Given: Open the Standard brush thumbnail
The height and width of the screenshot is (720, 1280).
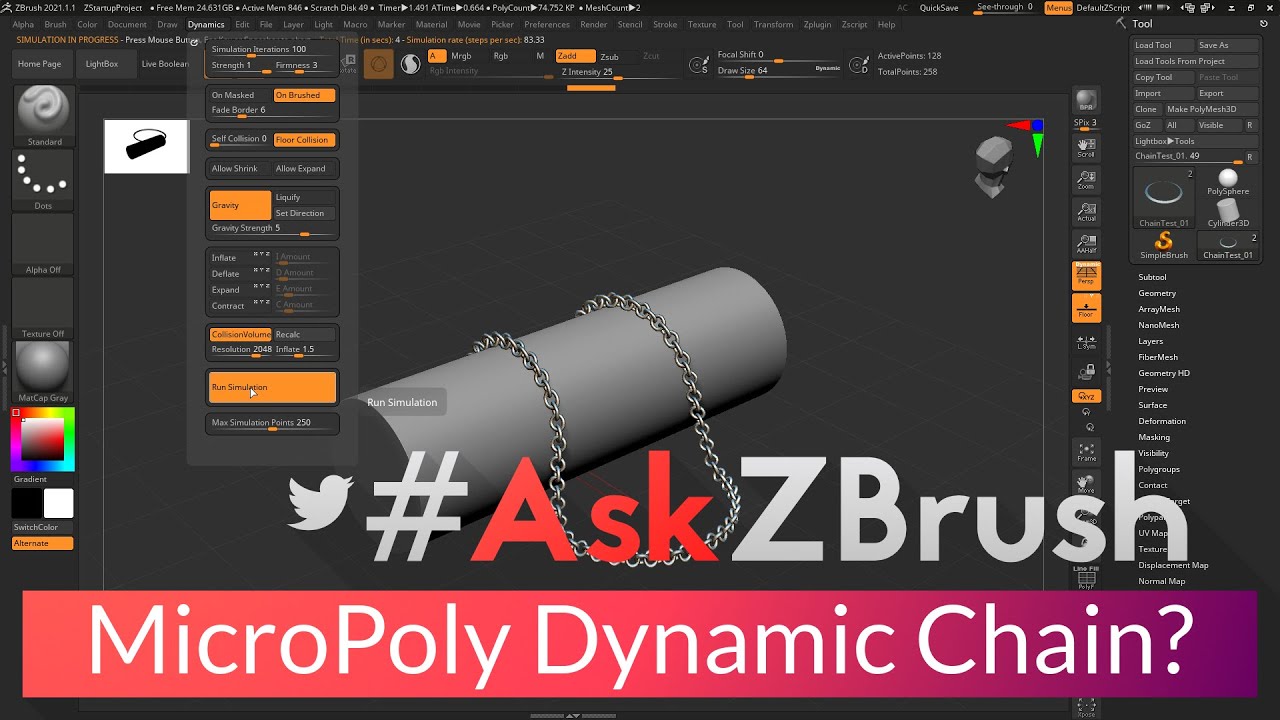Looking at the screenshot, I should (44, 116).
